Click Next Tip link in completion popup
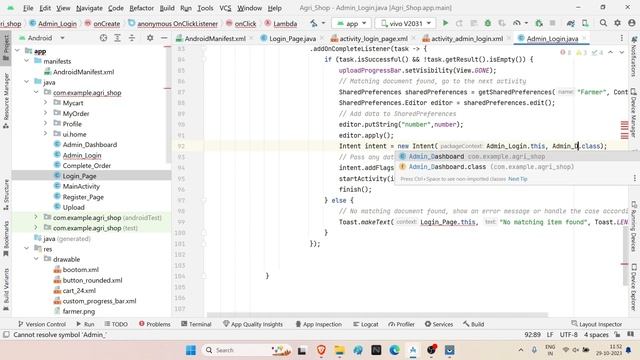 [x=518, y=179]
